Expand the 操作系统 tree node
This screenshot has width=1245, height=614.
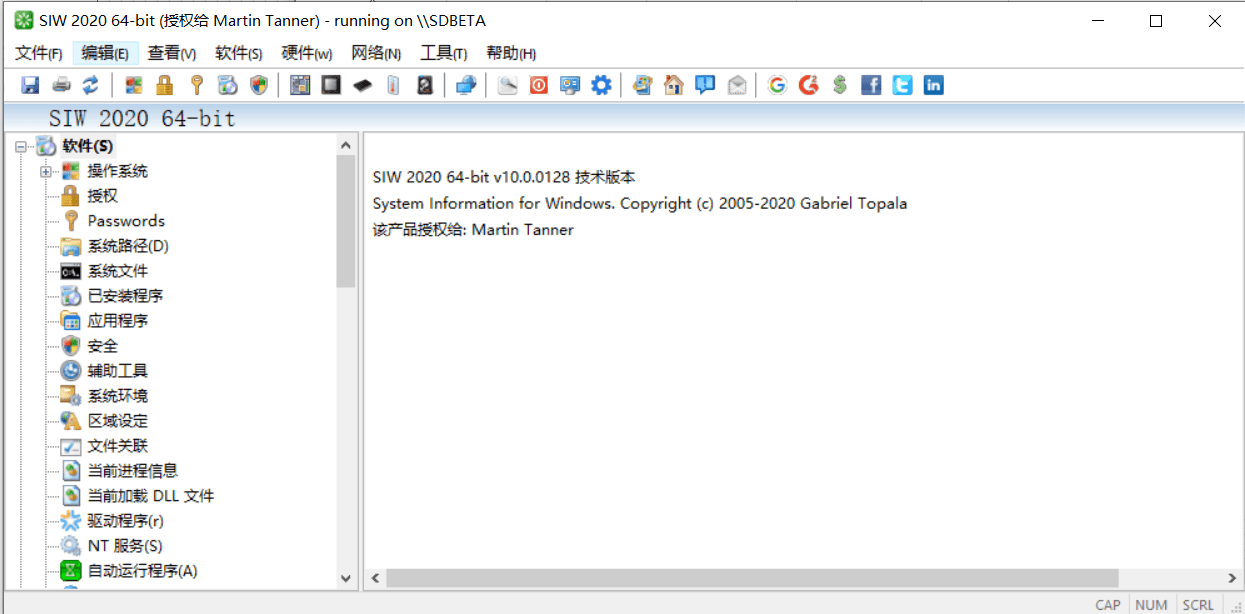coord(45,172)
